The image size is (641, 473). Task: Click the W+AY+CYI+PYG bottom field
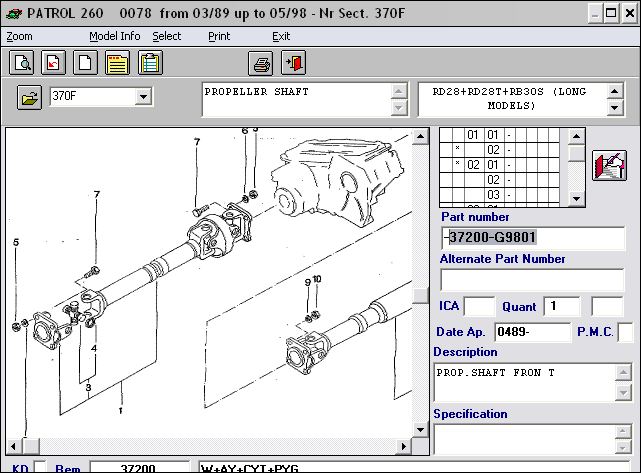(414, 467)
